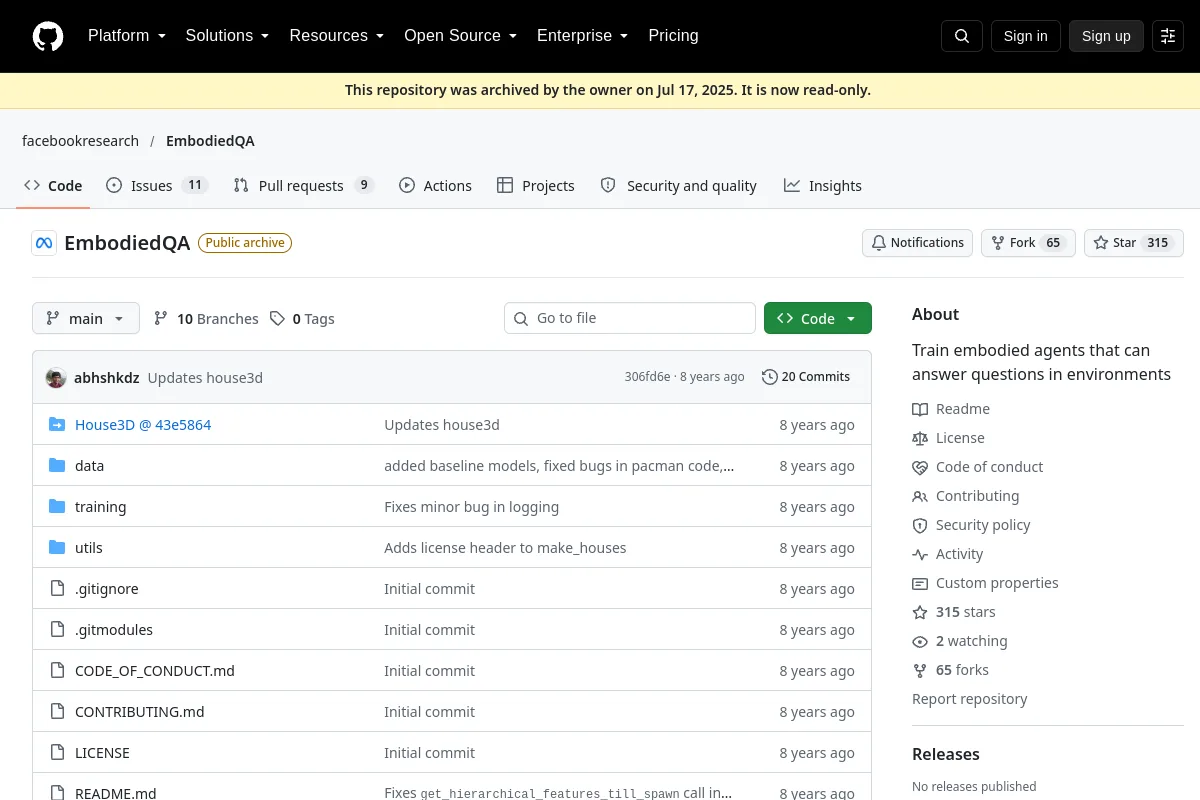The height and width of the screenshot is (800, 1200).
Task: Switch to Pull requests tab
Action: coord(303,186)
